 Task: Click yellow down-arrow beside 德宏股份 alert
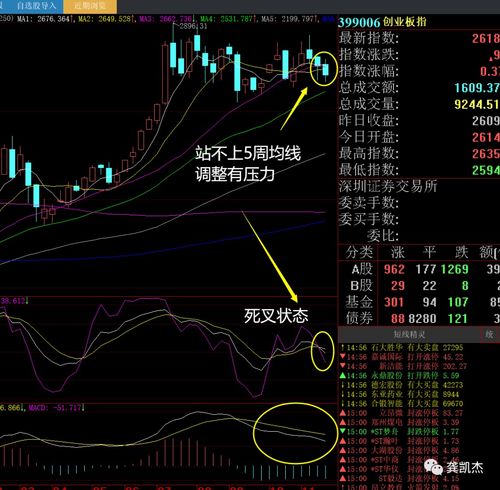click(x=342, y=385)
